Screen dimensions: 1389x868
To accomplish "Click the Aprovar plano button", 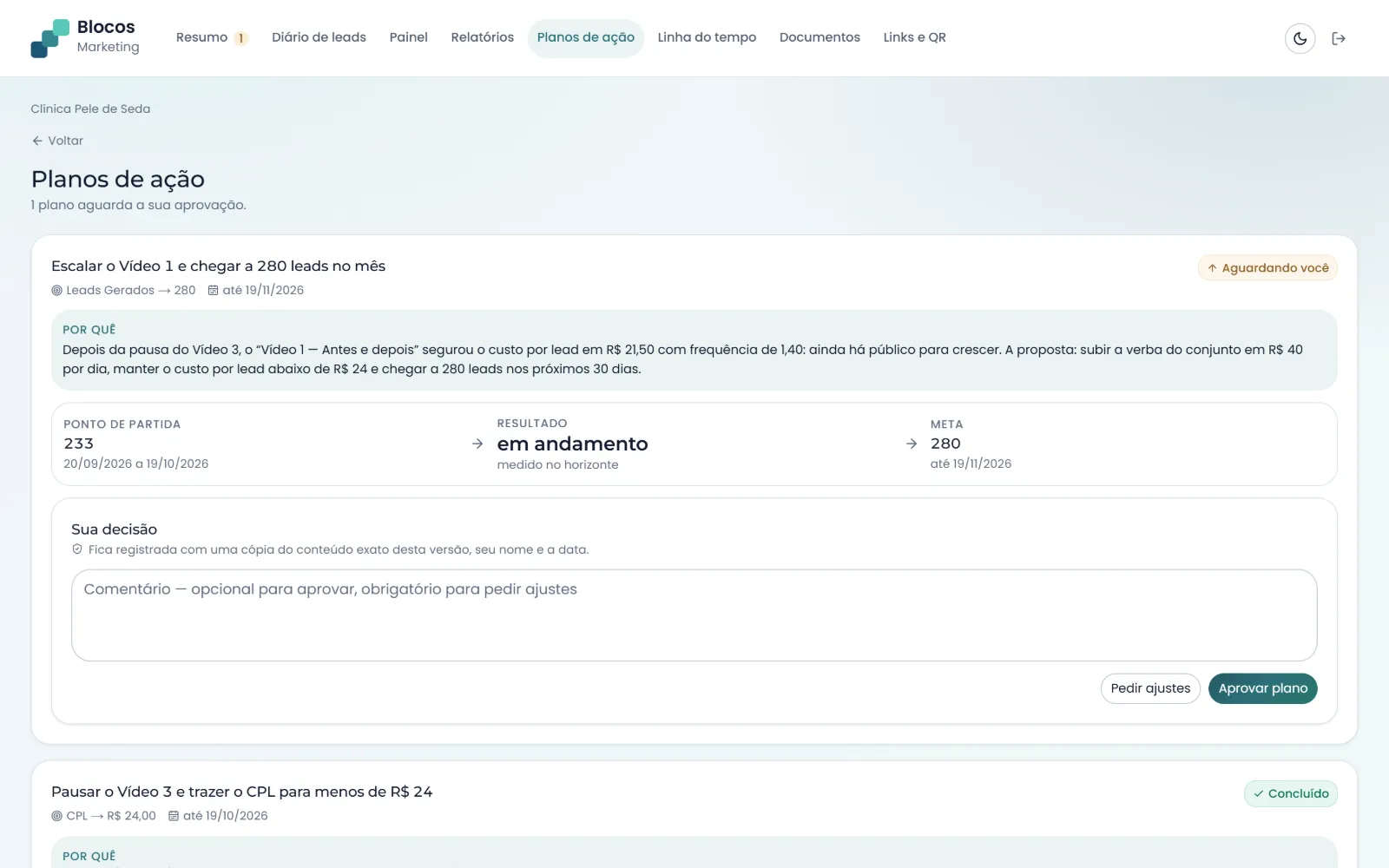I will click(1262, 688).
